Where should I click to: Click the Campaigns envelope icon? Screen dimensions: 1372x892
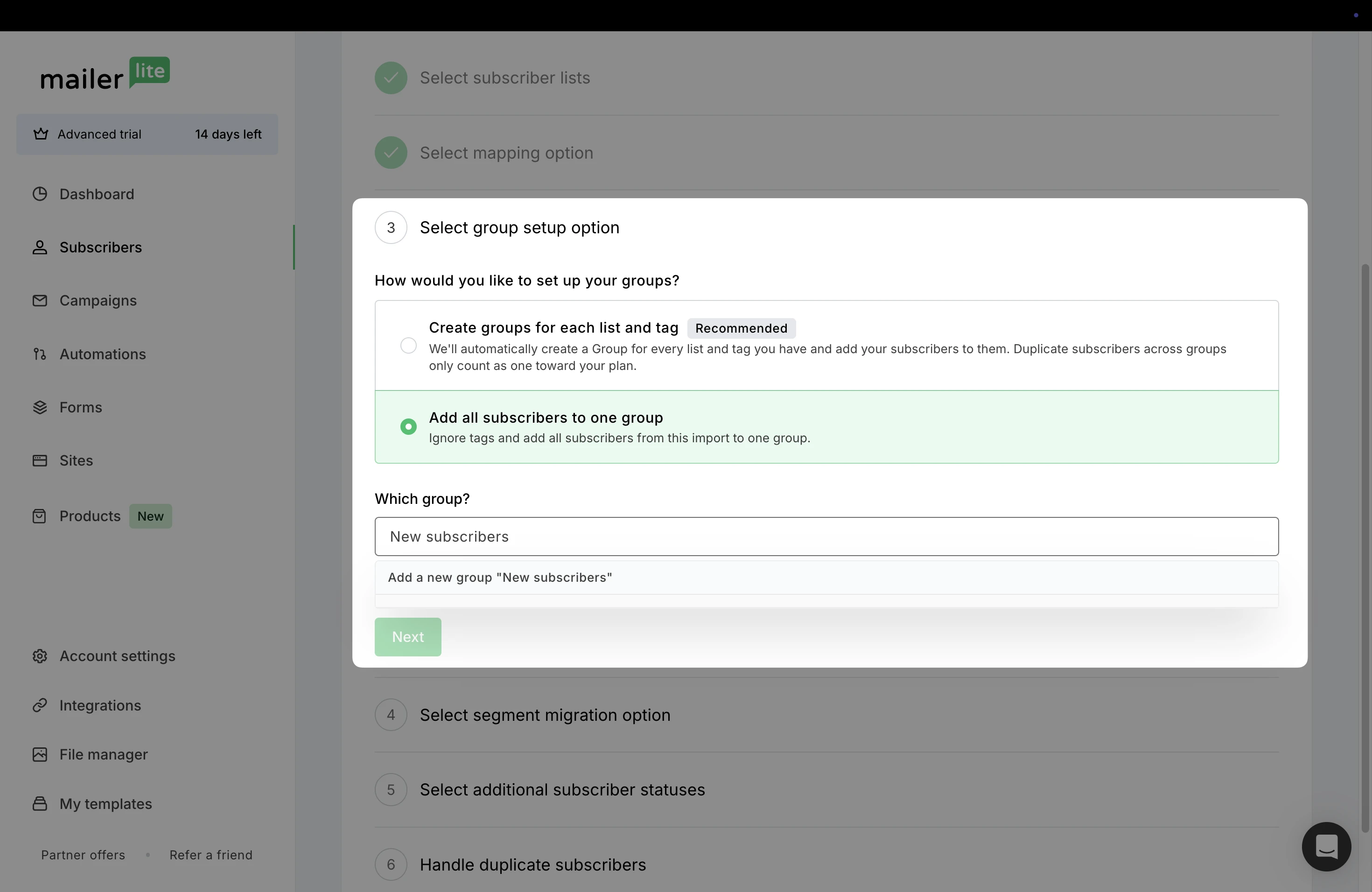(x=40, y=301)
